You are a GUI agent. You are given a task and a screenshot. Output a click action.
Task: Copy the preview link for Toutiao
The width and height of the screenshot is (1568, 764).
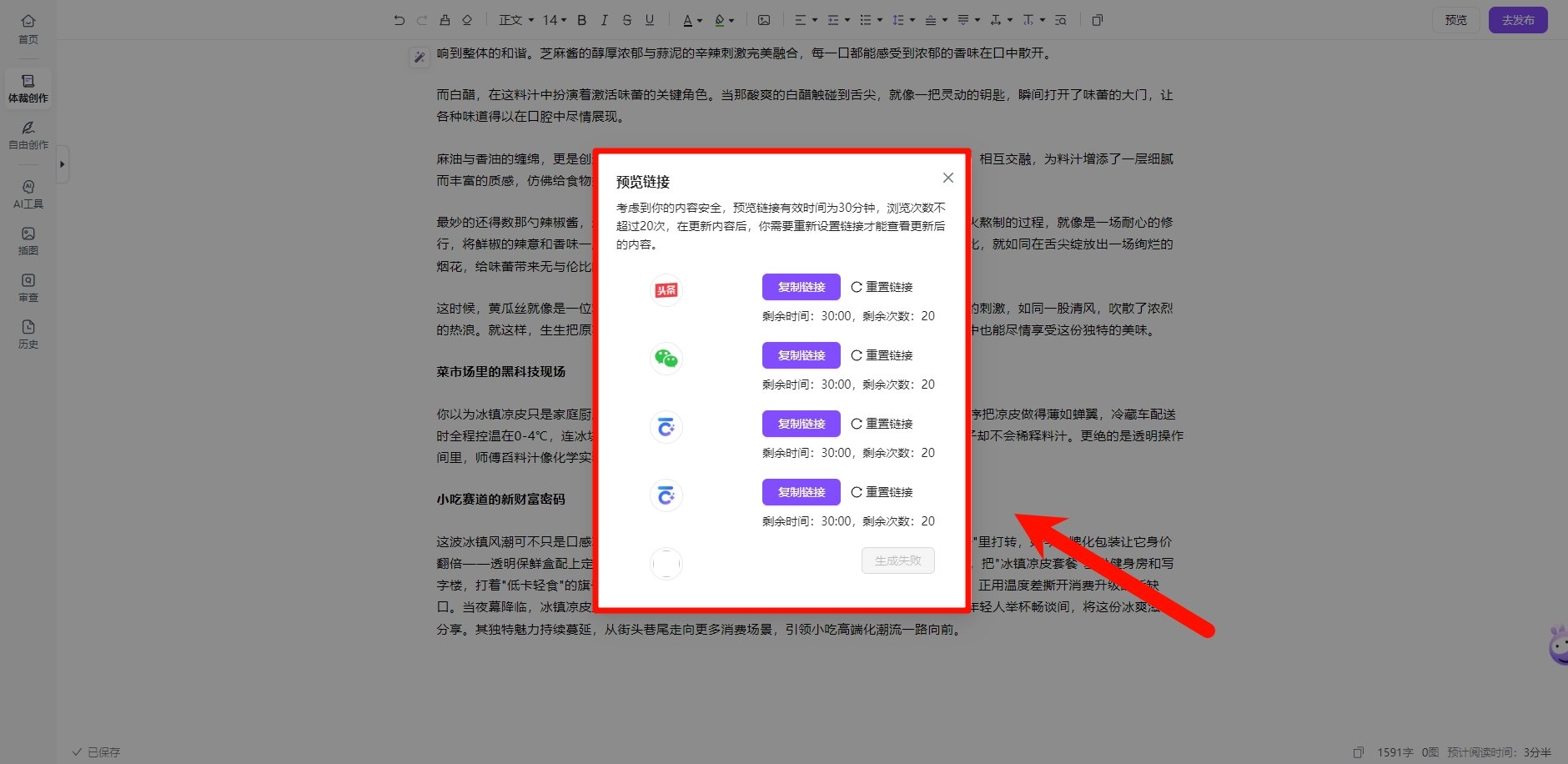click(x=801, y=287)
